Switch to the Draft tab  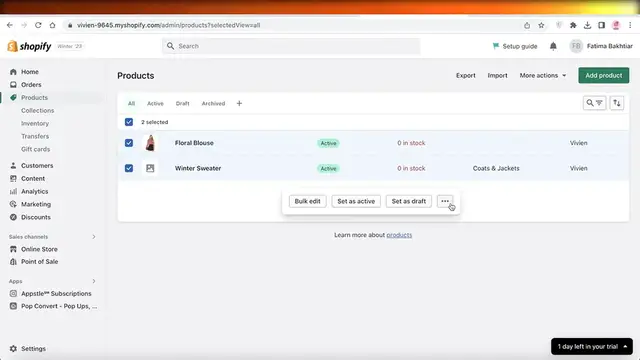(182, 104)
